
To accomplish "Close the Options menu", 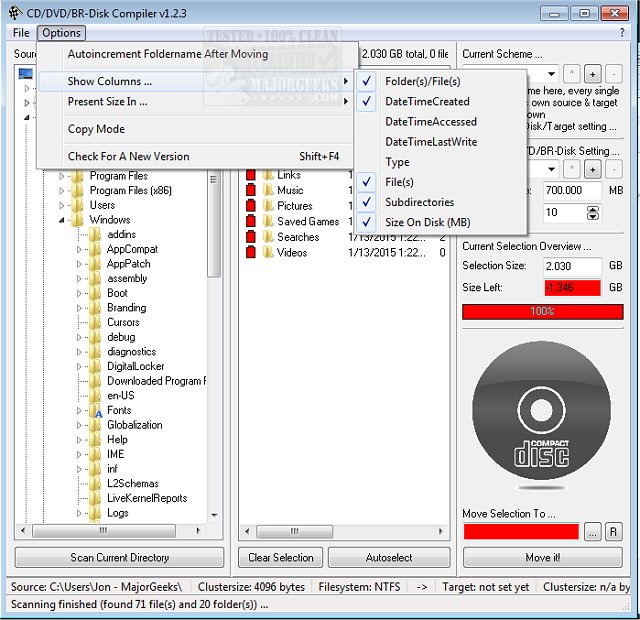I will 61,33.
